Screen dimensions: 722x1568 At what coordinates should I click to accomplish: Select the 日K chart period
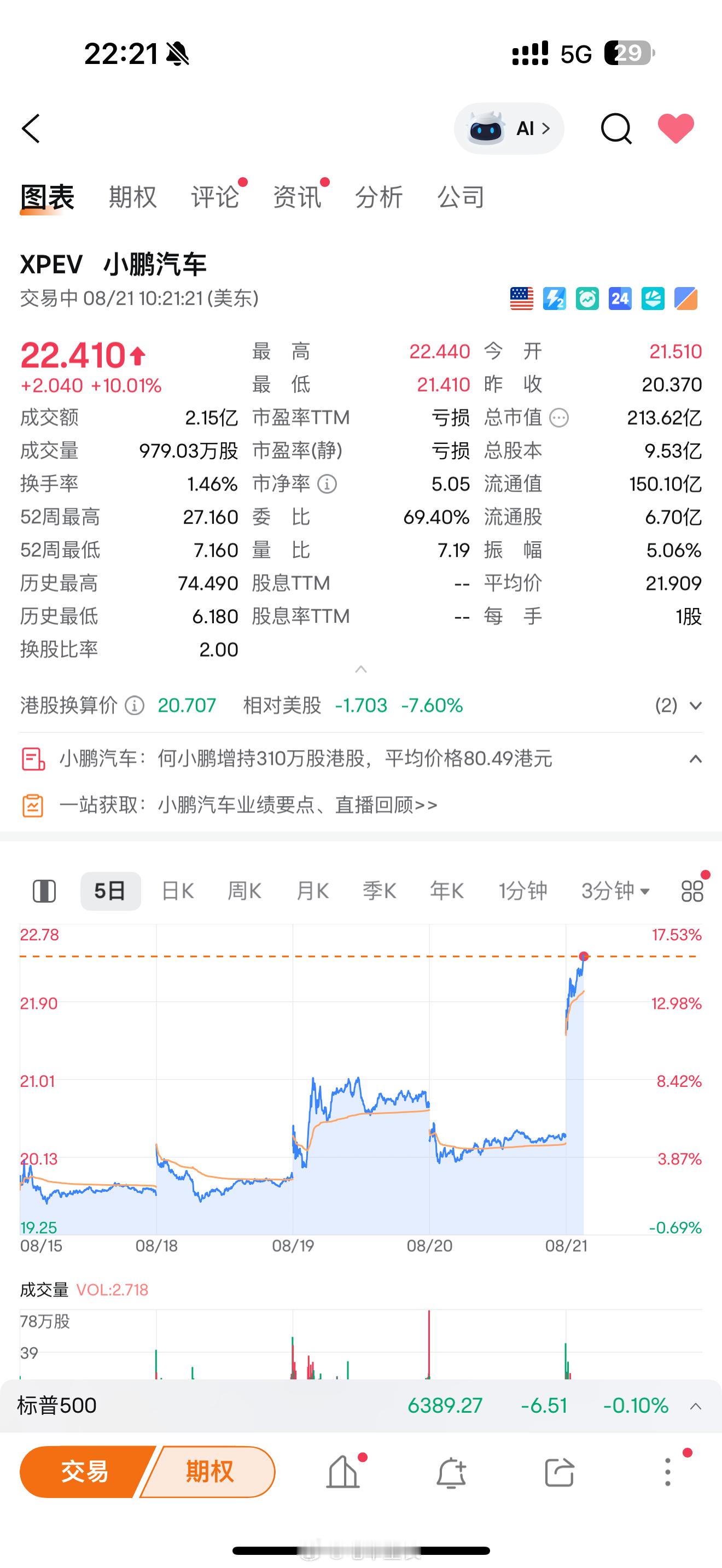(177, 891)
